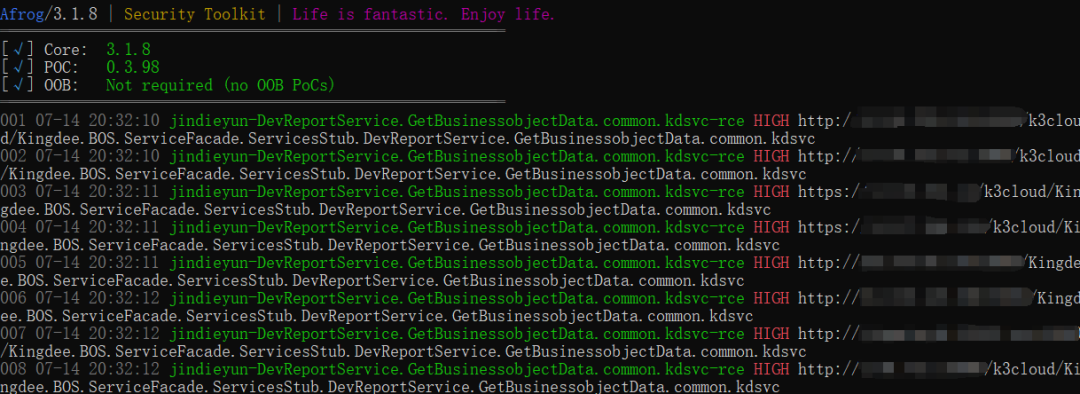Click result index 002
1080x394 pixels.
coord(13,157)
